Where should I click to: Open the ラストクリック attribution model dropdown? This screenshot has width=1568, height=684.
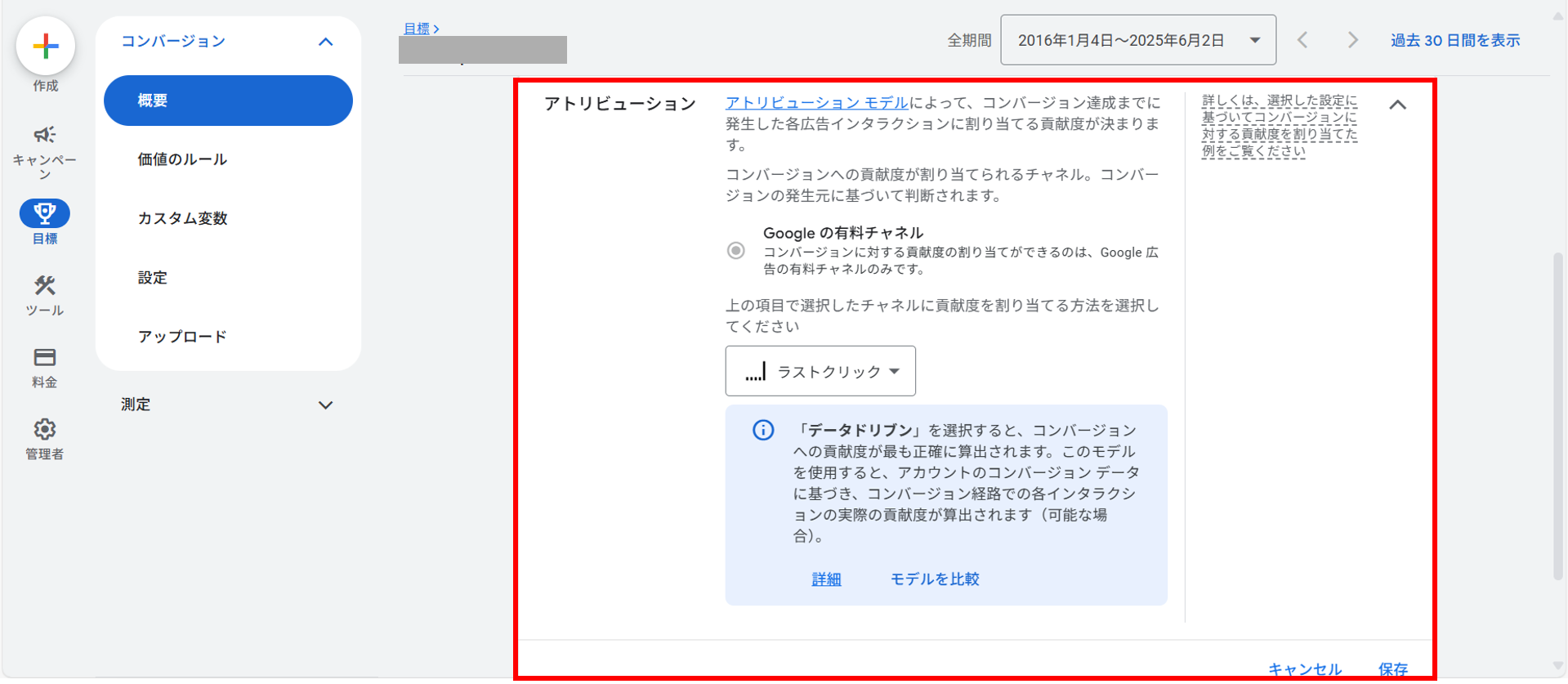click(x=820, y=371)
